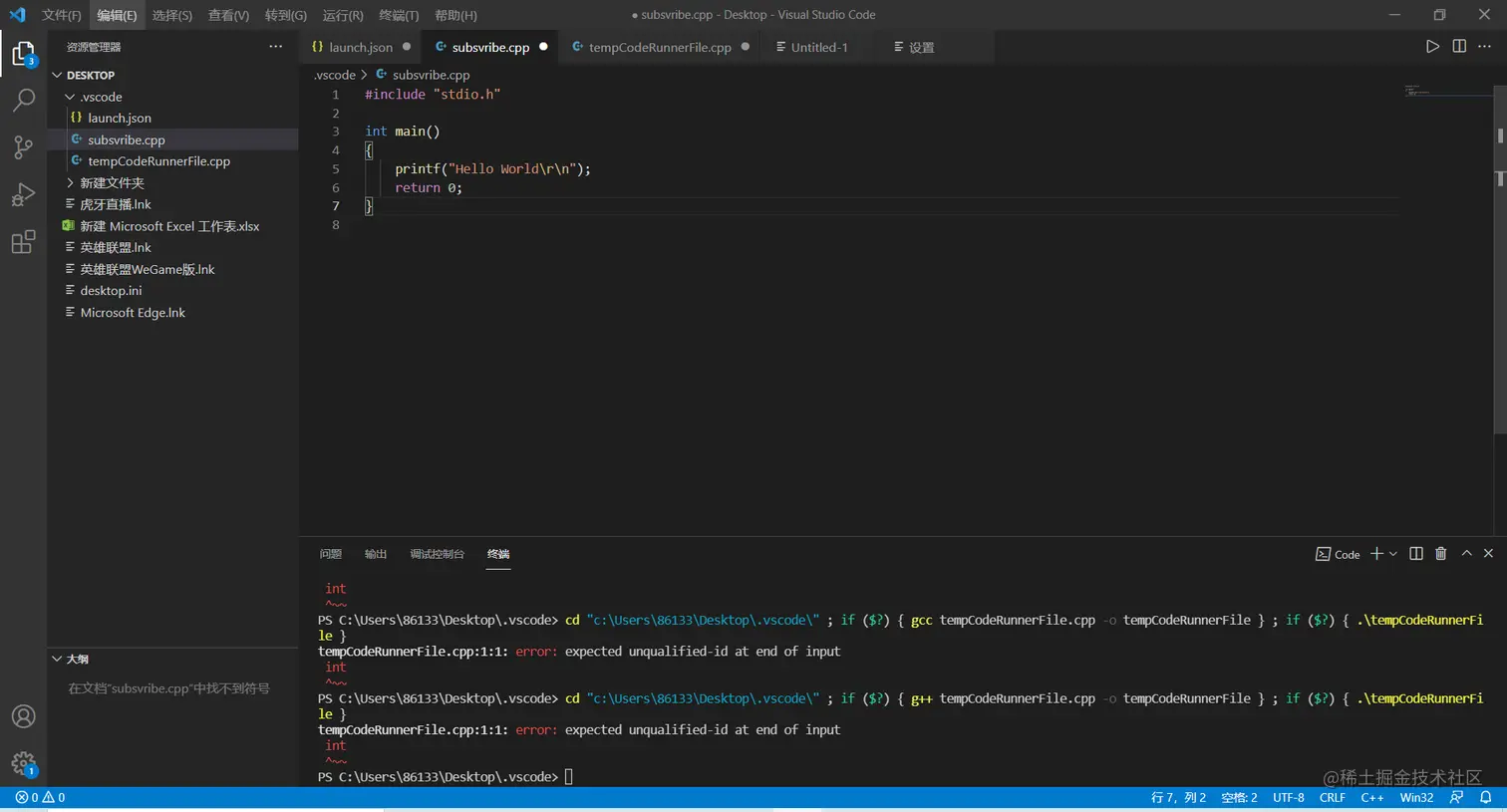1507x812 pixels.
Task: Open the 终端(T) menu
Action: point(399,15)
